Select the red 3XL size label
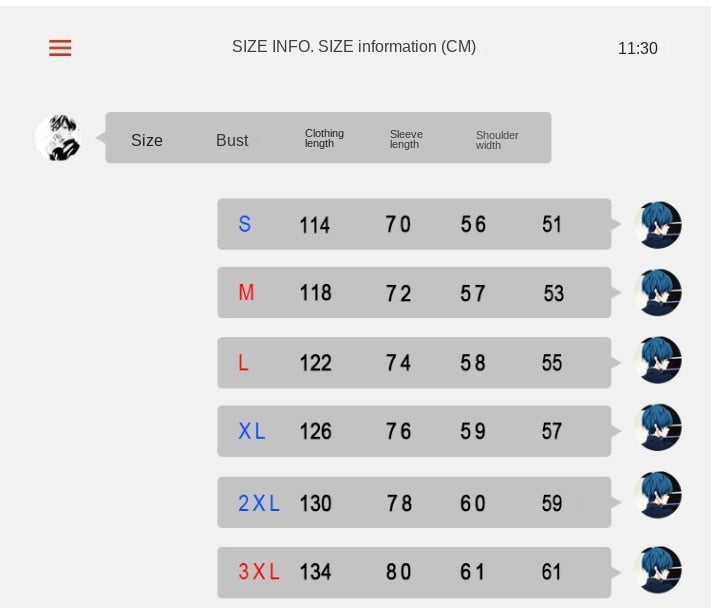 259,571
